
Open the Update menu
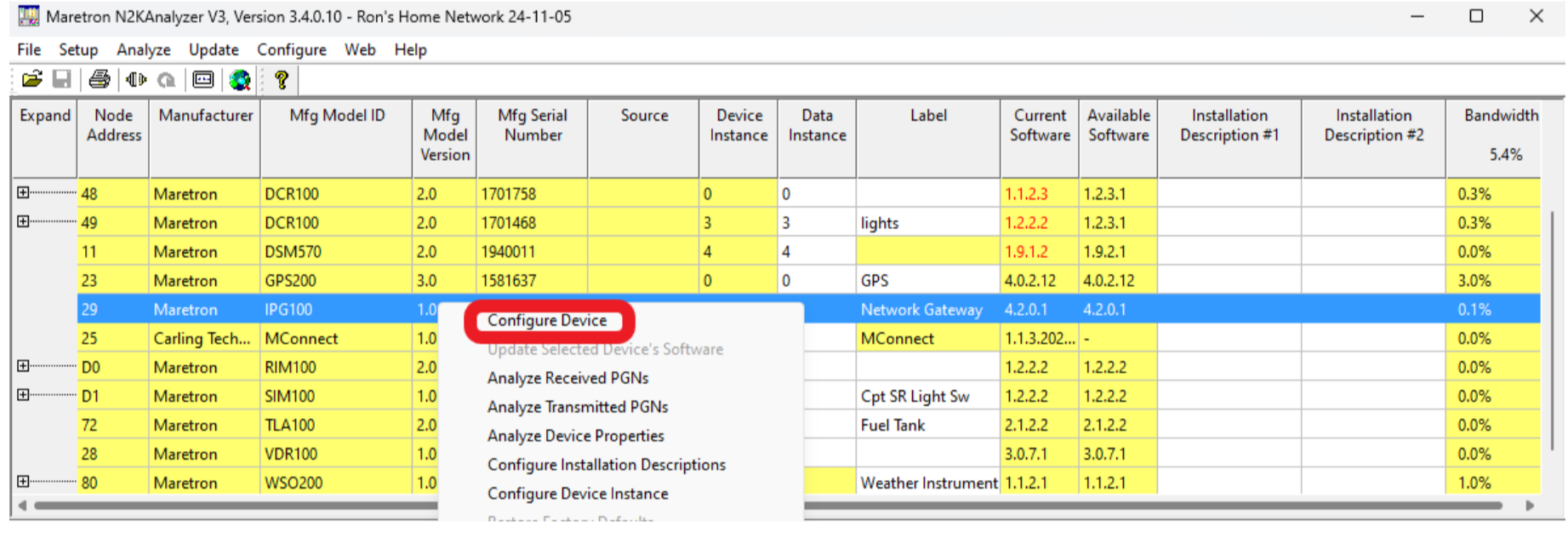click(x=214, y=49)
